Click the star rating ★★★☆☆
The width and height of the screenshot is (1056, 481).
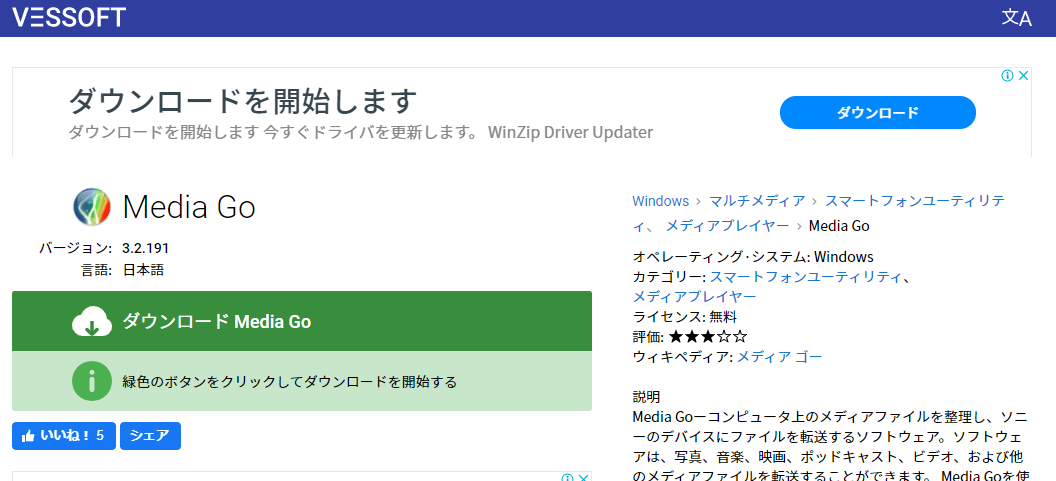(x=708, y=337)
